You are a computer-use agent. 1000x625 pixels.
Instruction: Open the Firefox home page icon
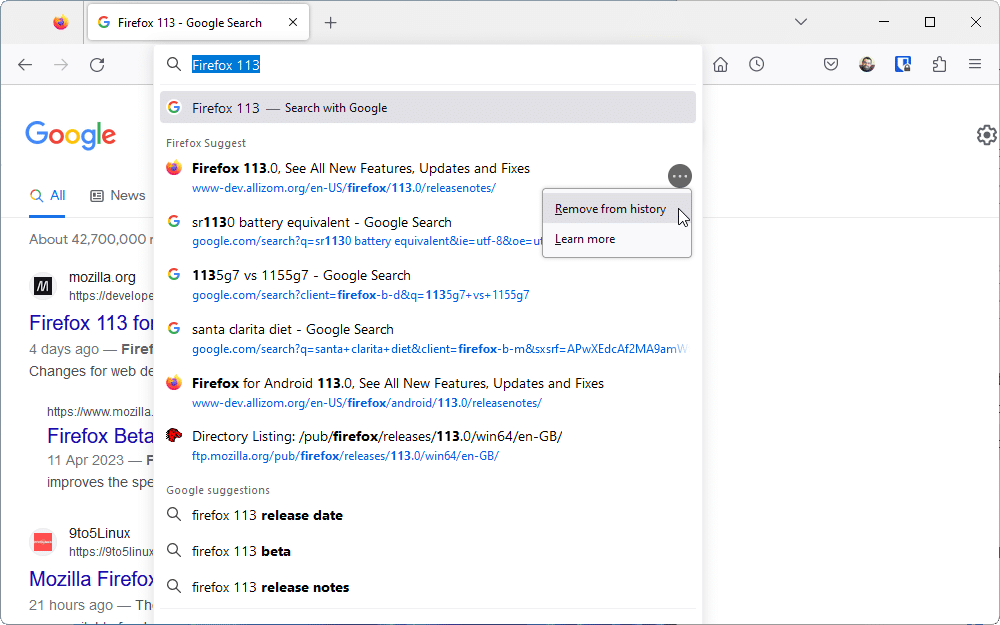720,64
